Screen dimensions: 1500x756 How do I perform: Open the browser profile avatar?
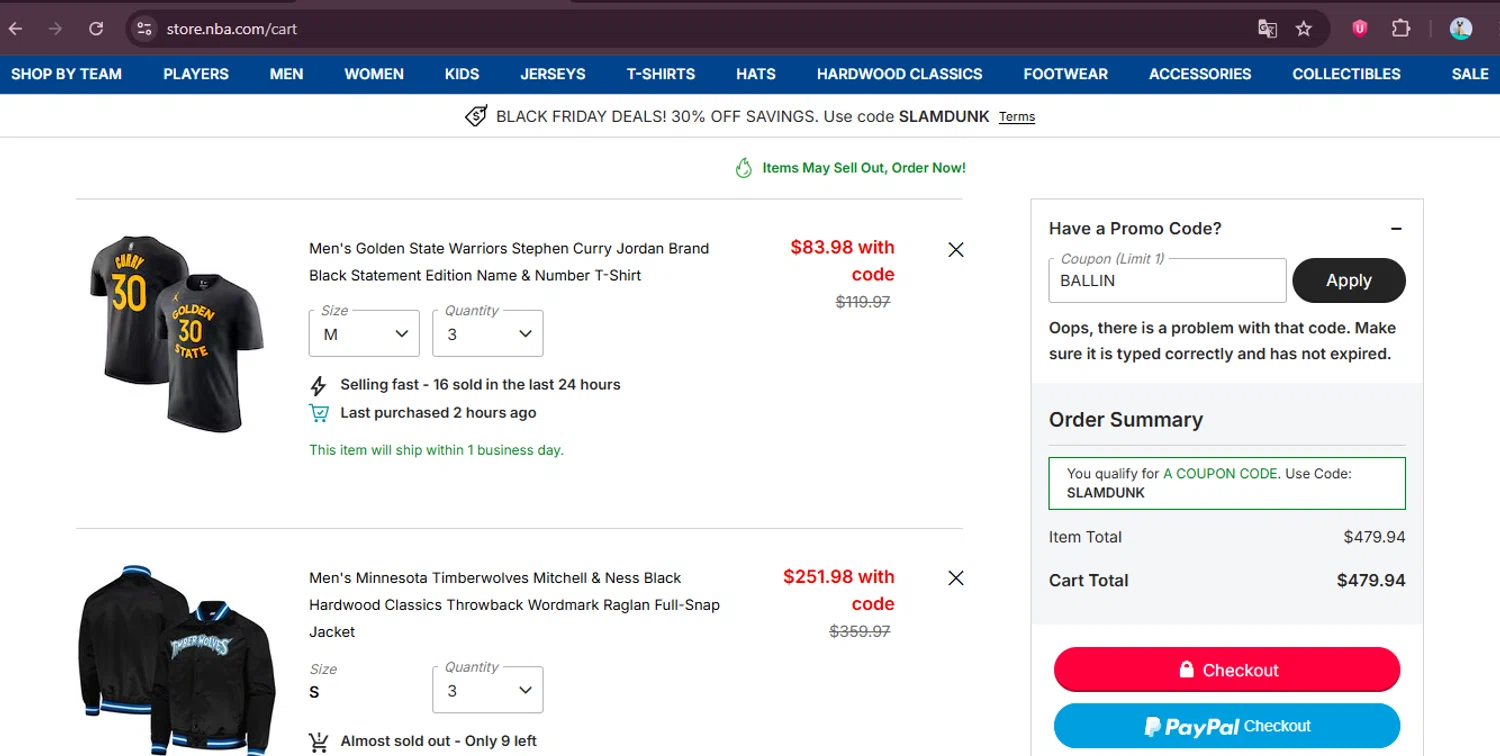click(x=1461, y=29)
